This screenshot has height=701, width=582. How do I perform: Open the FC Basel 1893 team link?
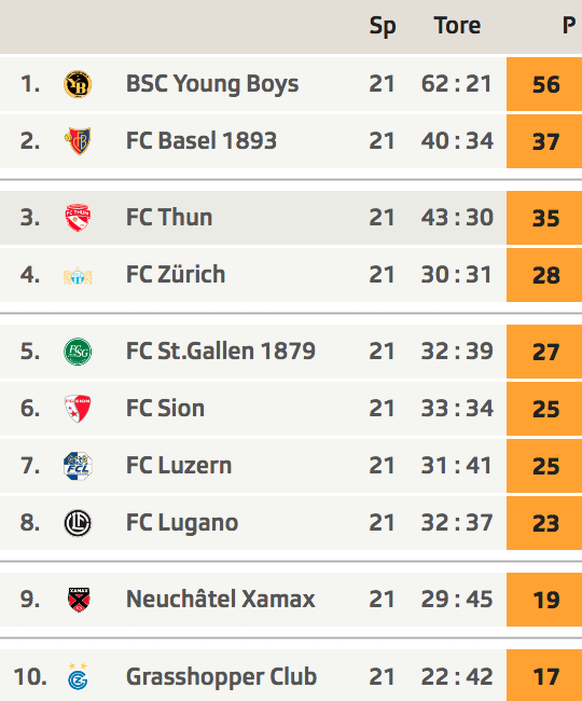(x=201, y=141)
